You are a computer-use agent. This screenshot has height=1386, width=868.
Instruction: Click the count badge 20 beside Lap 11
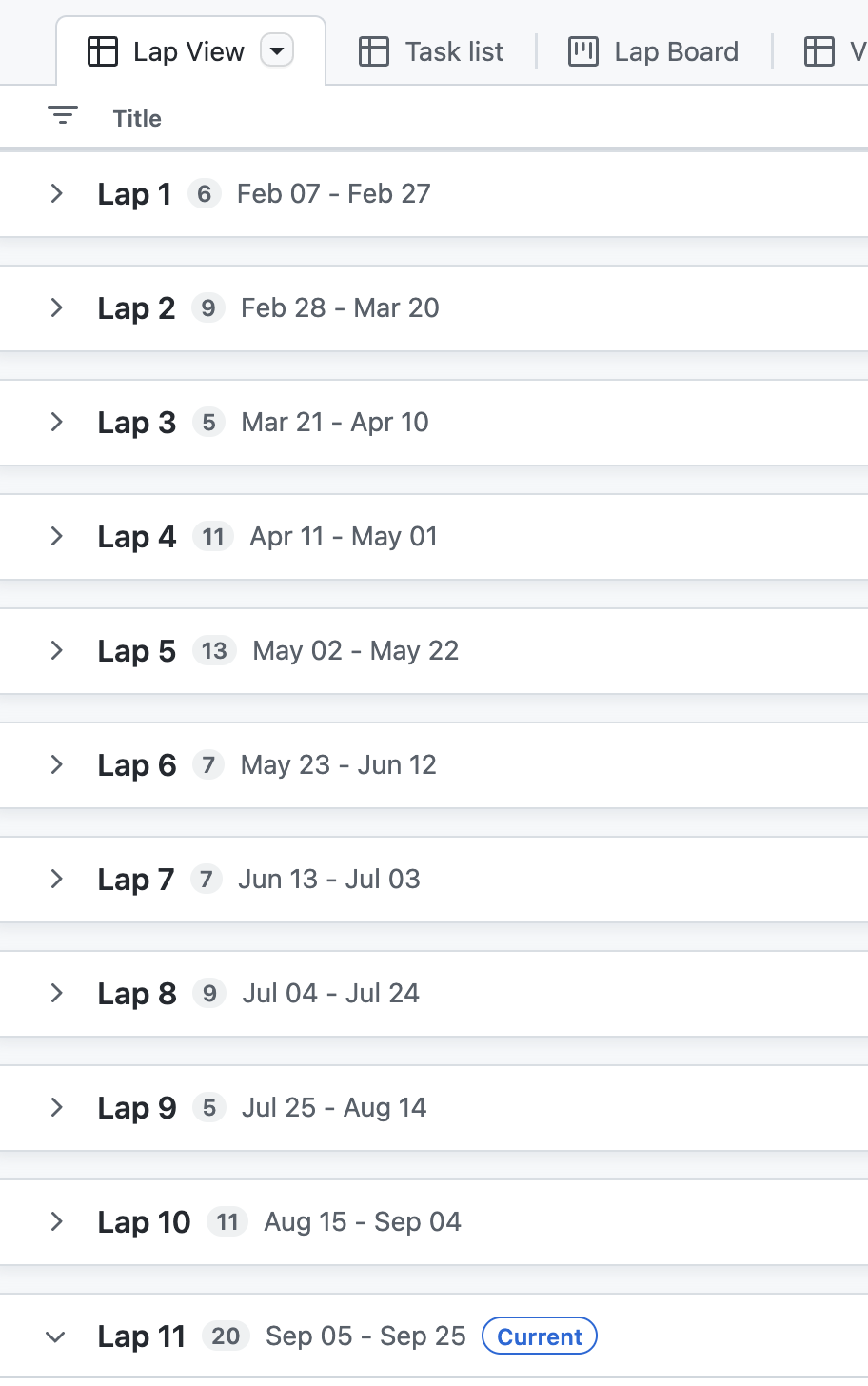(x=226, y=1336)
